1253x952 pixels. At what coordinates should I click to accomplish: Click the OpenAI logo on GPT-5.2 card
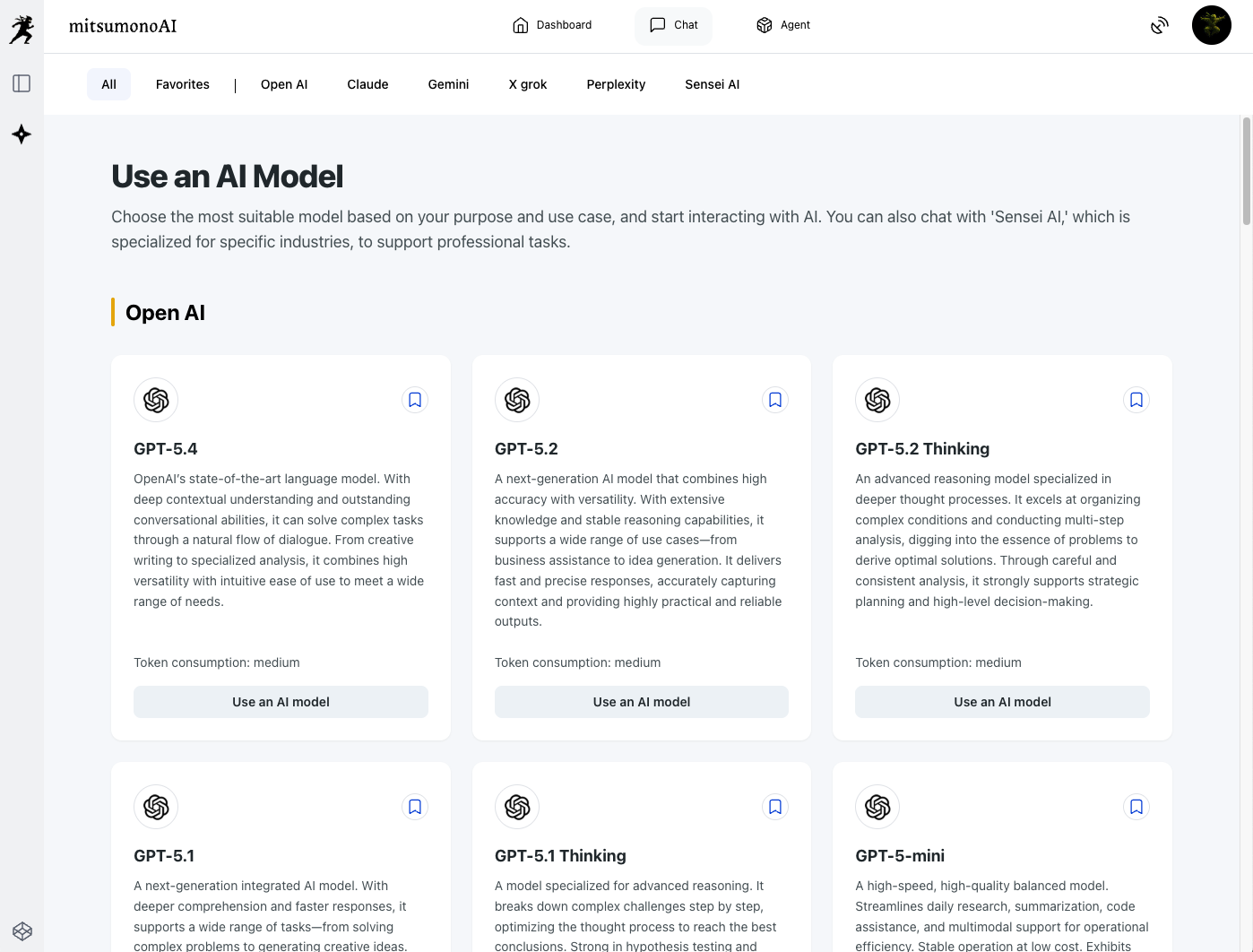(517, 400)
